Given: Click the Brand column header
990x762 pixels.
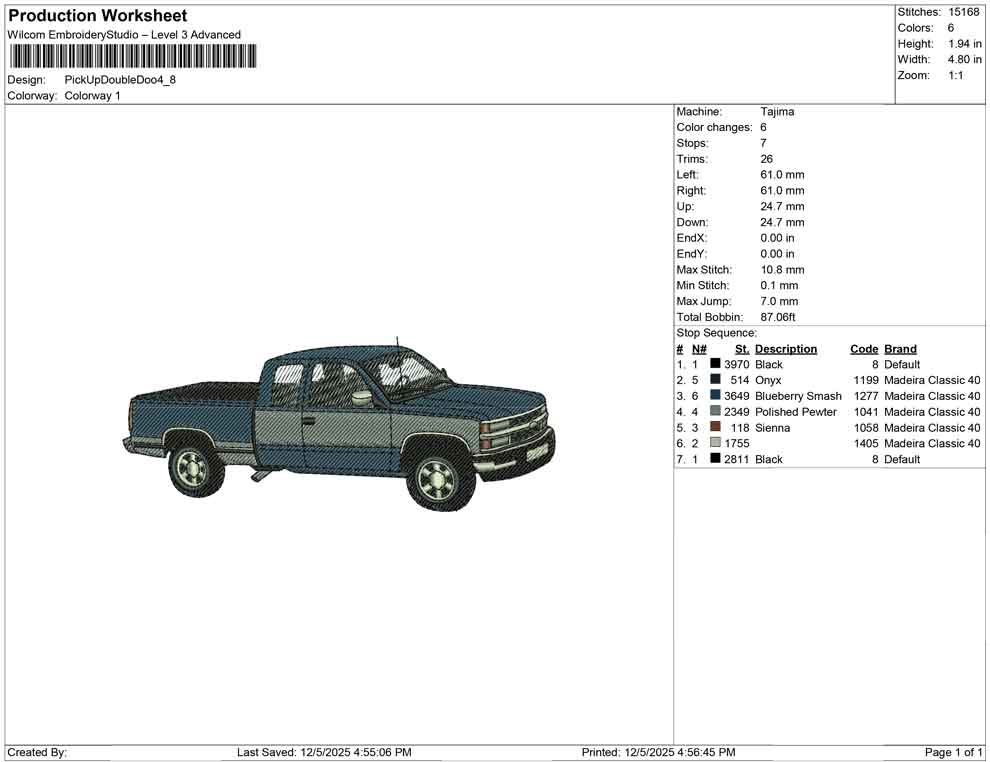Looking at the screenshot, I should pyautogui.click(x=899, y=348).
